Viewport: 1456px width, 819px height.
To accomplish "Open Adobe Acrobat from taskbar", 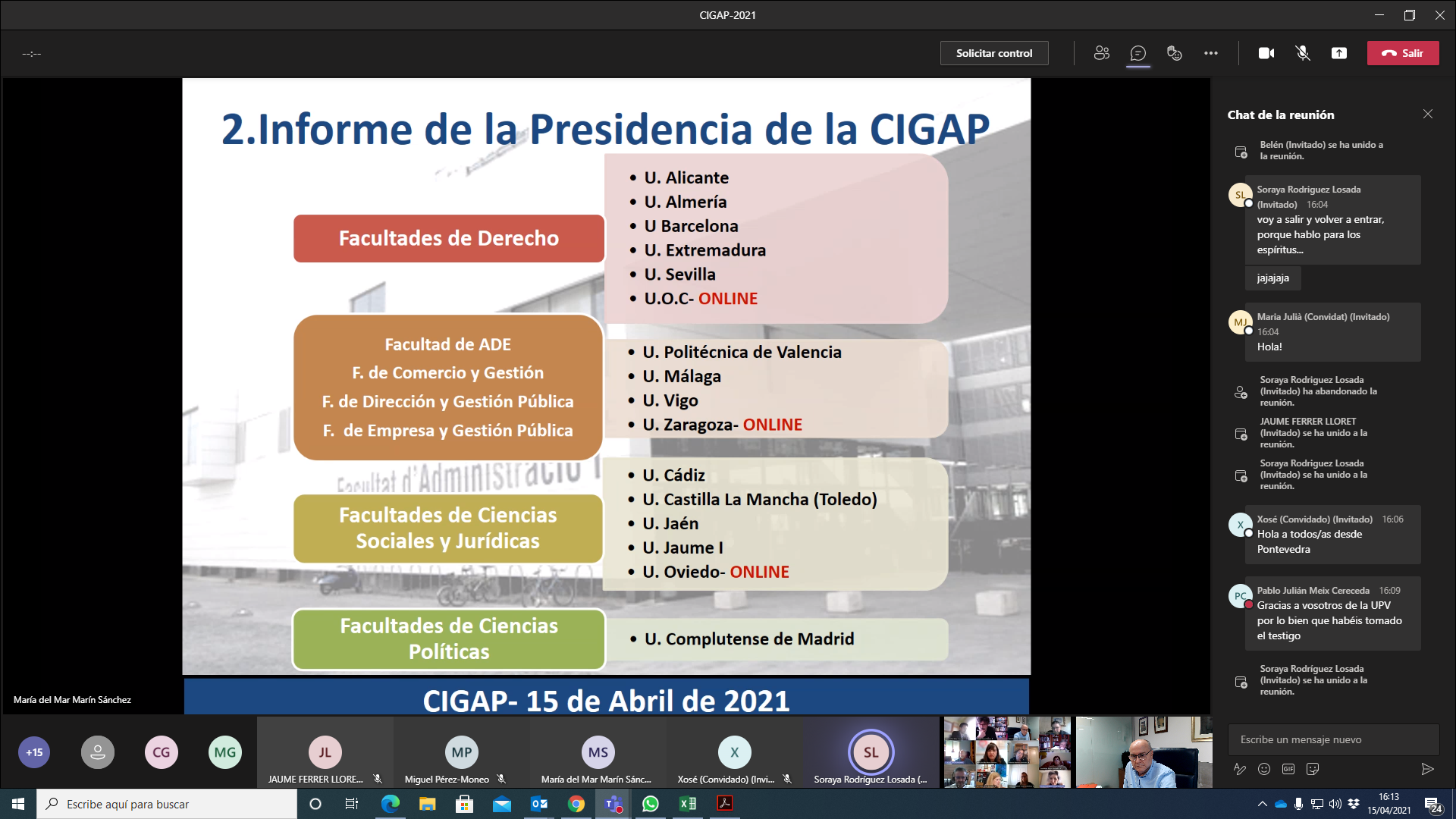I will (725, 804).
